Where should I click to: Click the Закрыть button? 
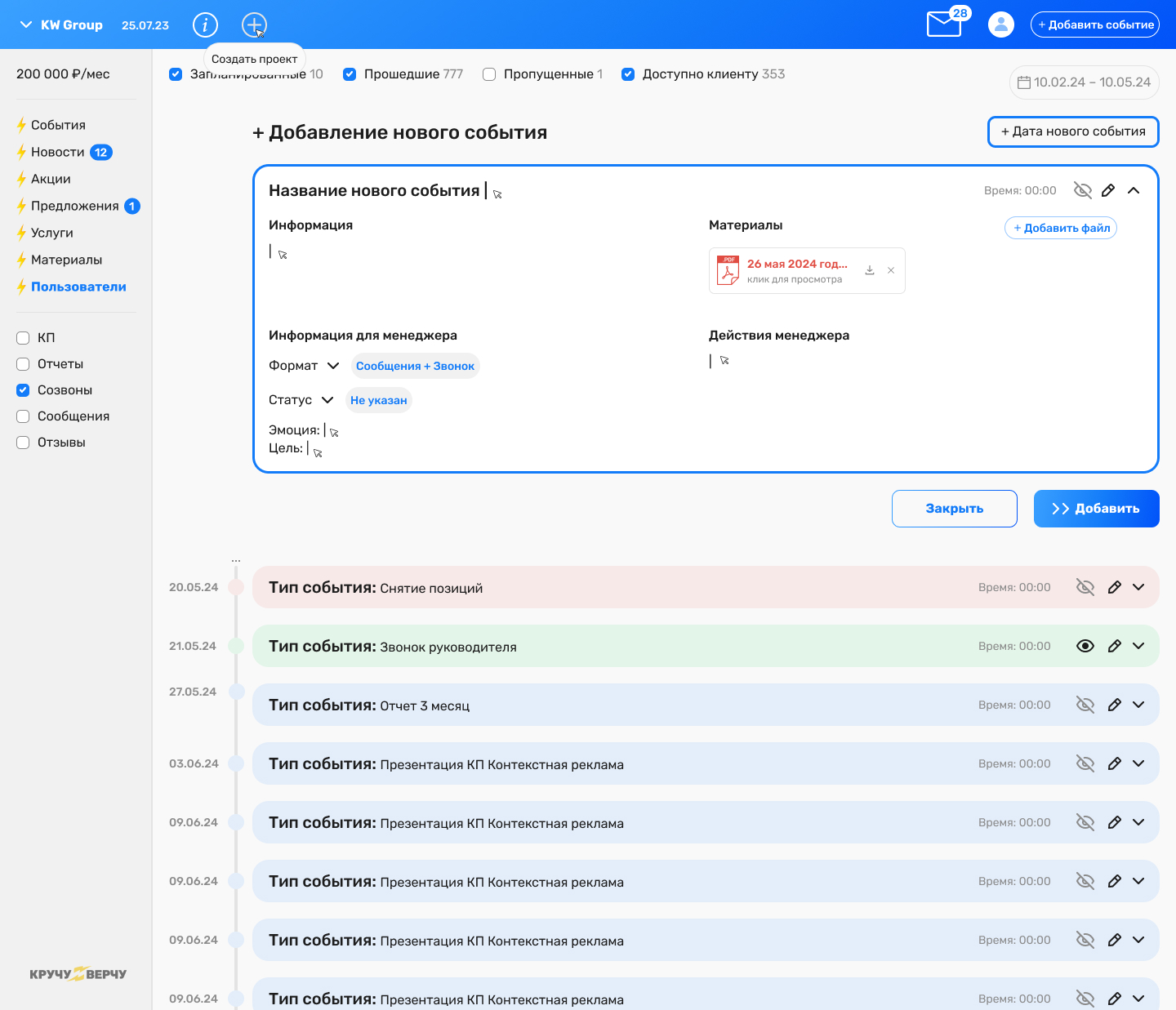(955, 509)
